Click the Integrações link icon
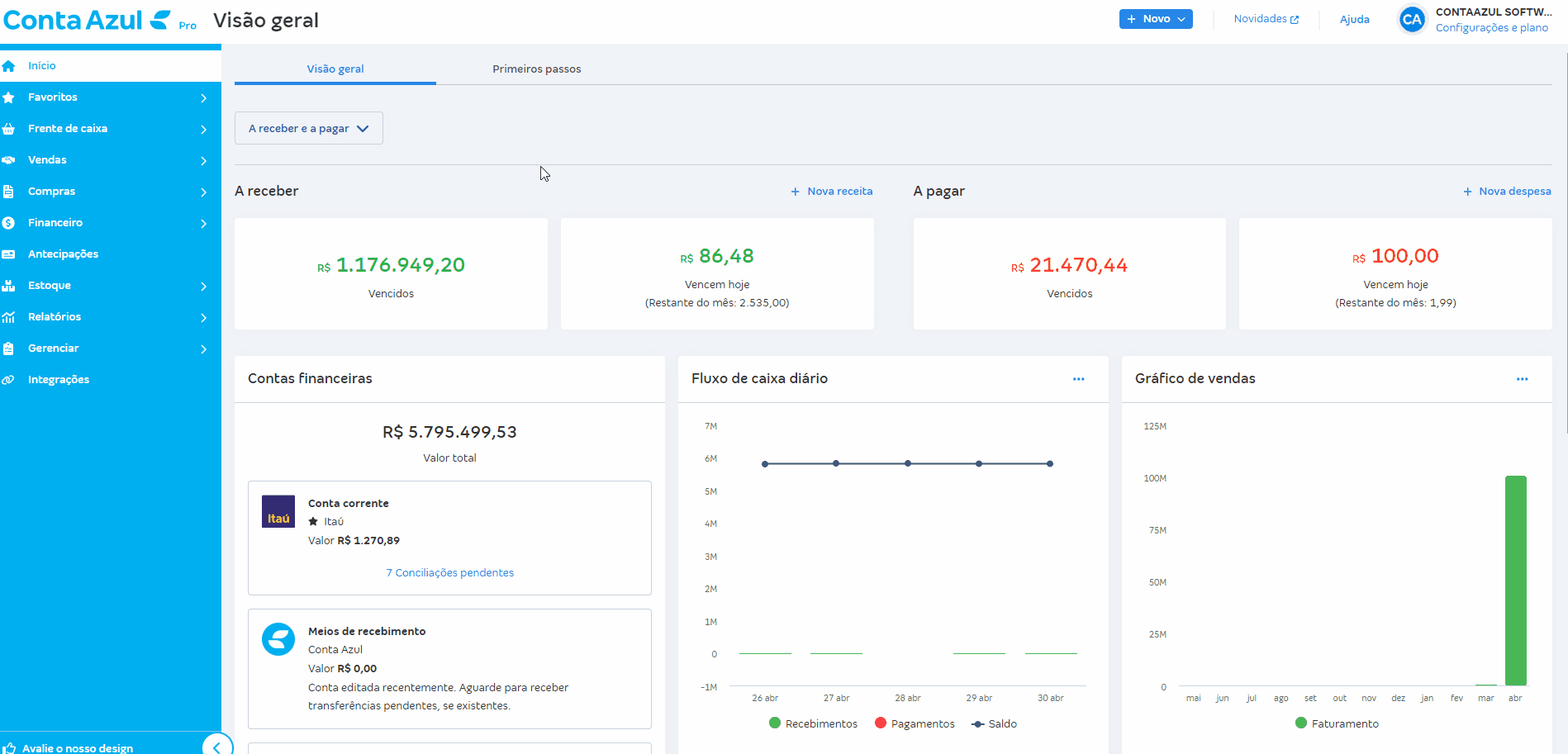Viewport: 1568px width, 754px height. pos(8,380)
